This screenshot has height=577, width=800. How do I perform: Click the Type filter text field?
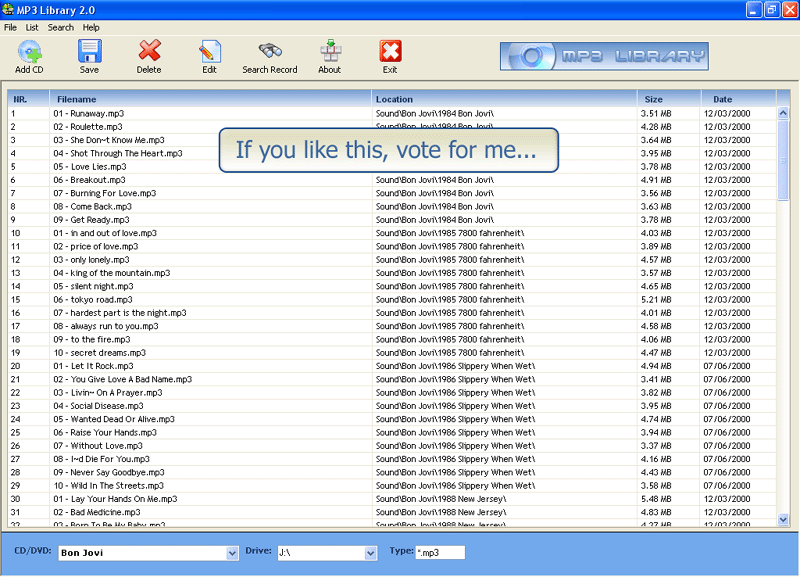440,552
